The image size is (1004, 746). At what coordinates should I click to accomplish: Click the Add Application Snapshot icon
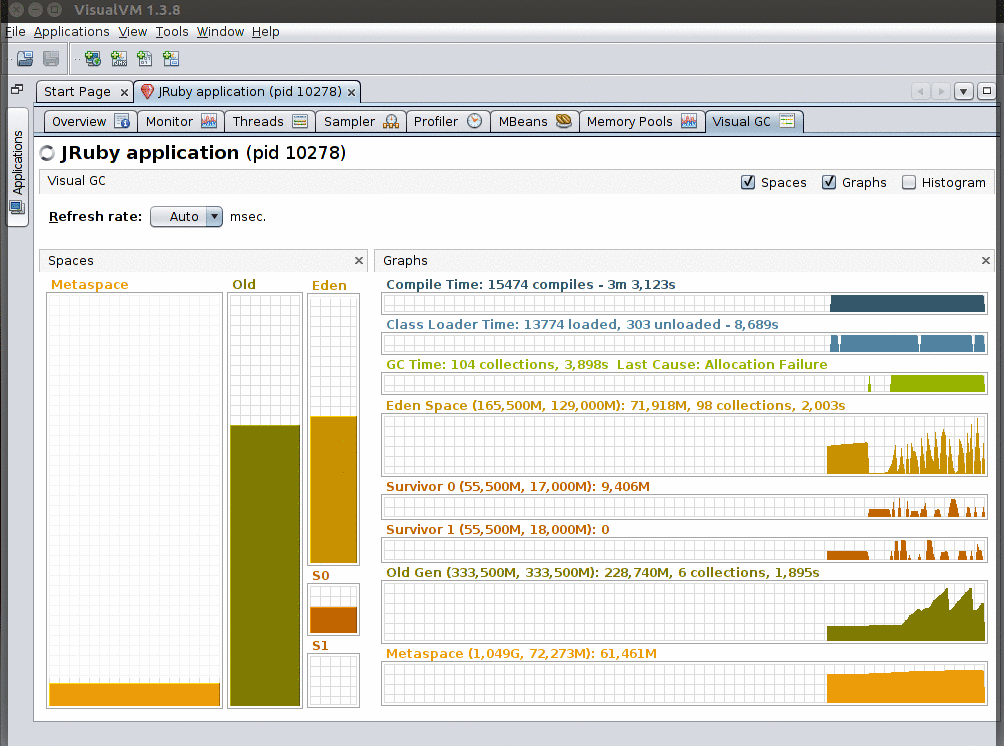[171, 59]
